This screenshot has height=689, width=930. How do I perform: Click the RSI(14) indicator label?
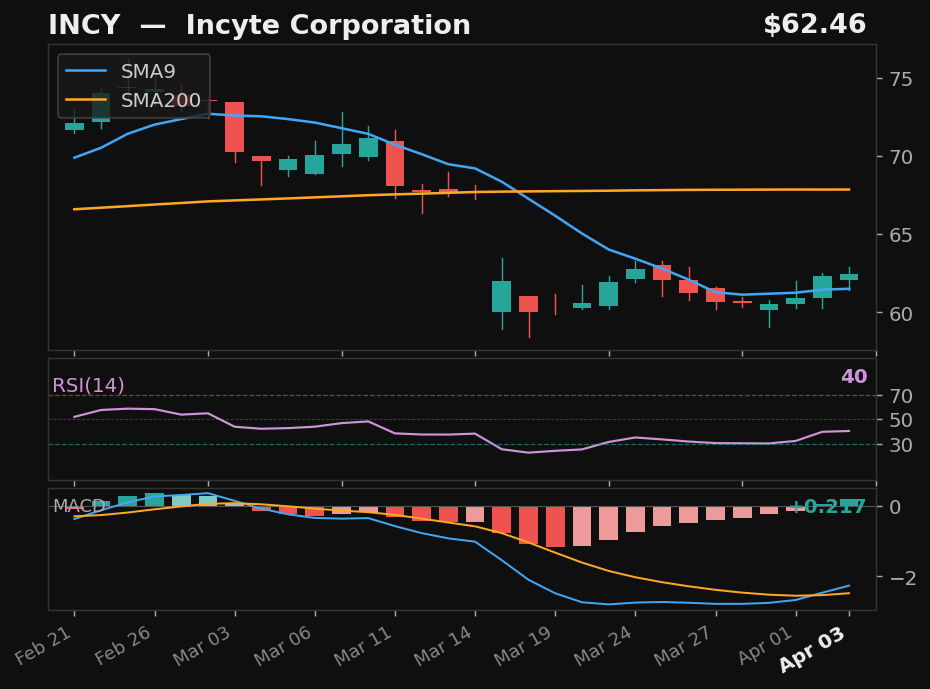click(88, 385)
